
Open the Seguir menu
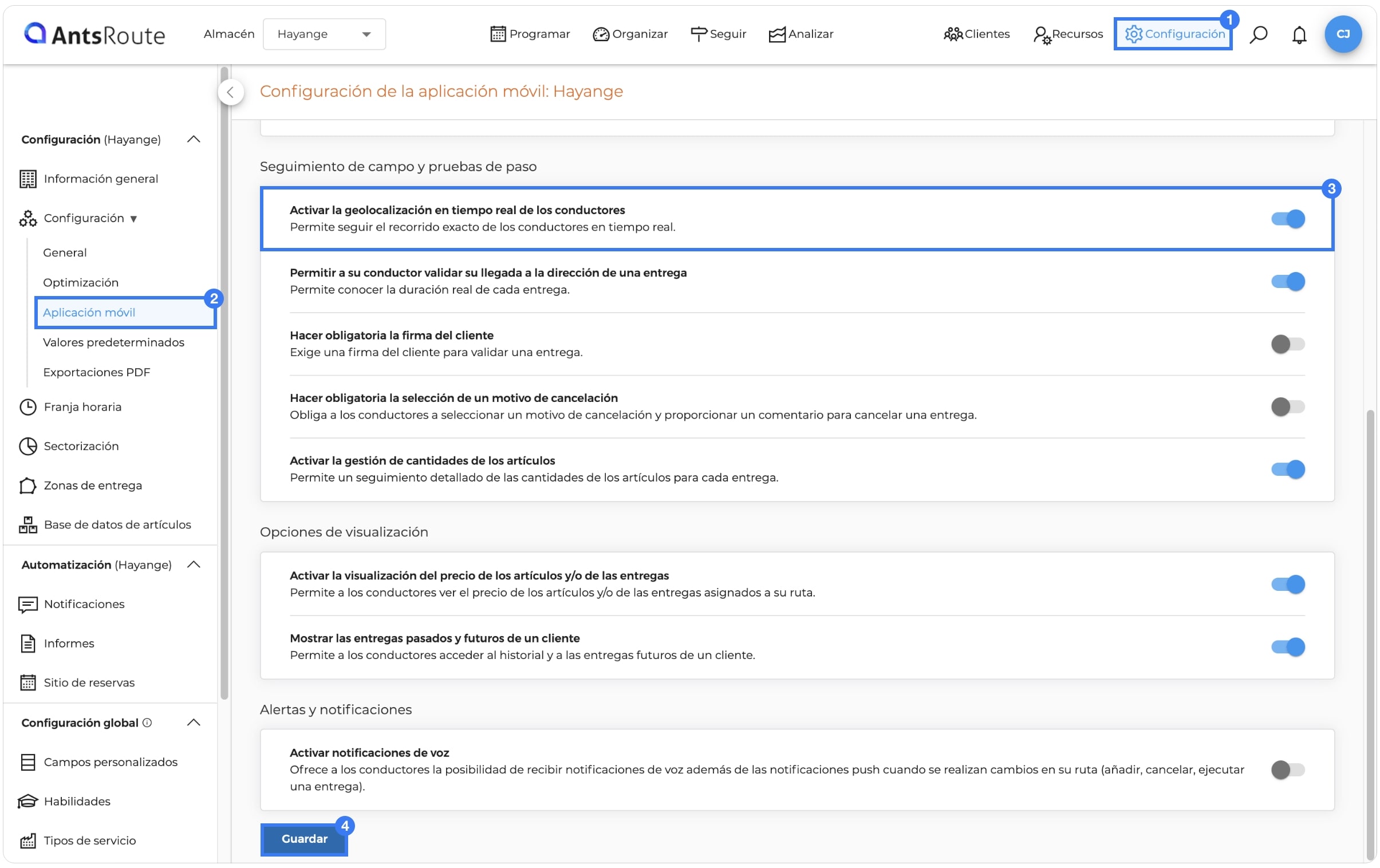(x=718, y=34)
